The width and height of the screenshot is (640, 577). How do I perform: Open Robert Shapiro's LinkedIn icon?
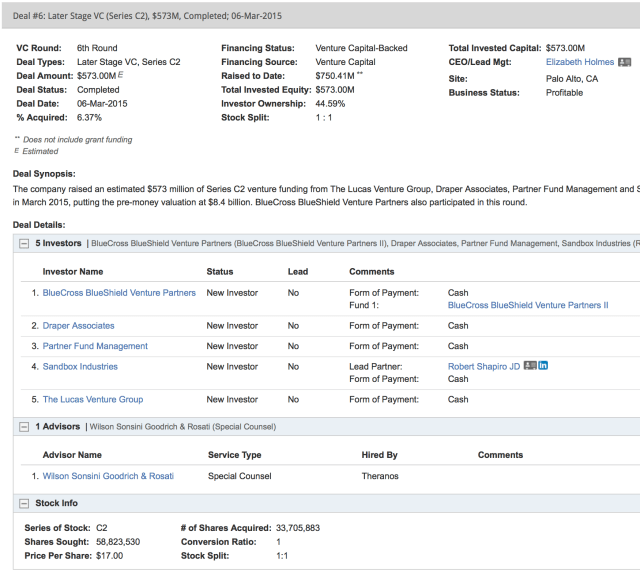coord(543,366)
